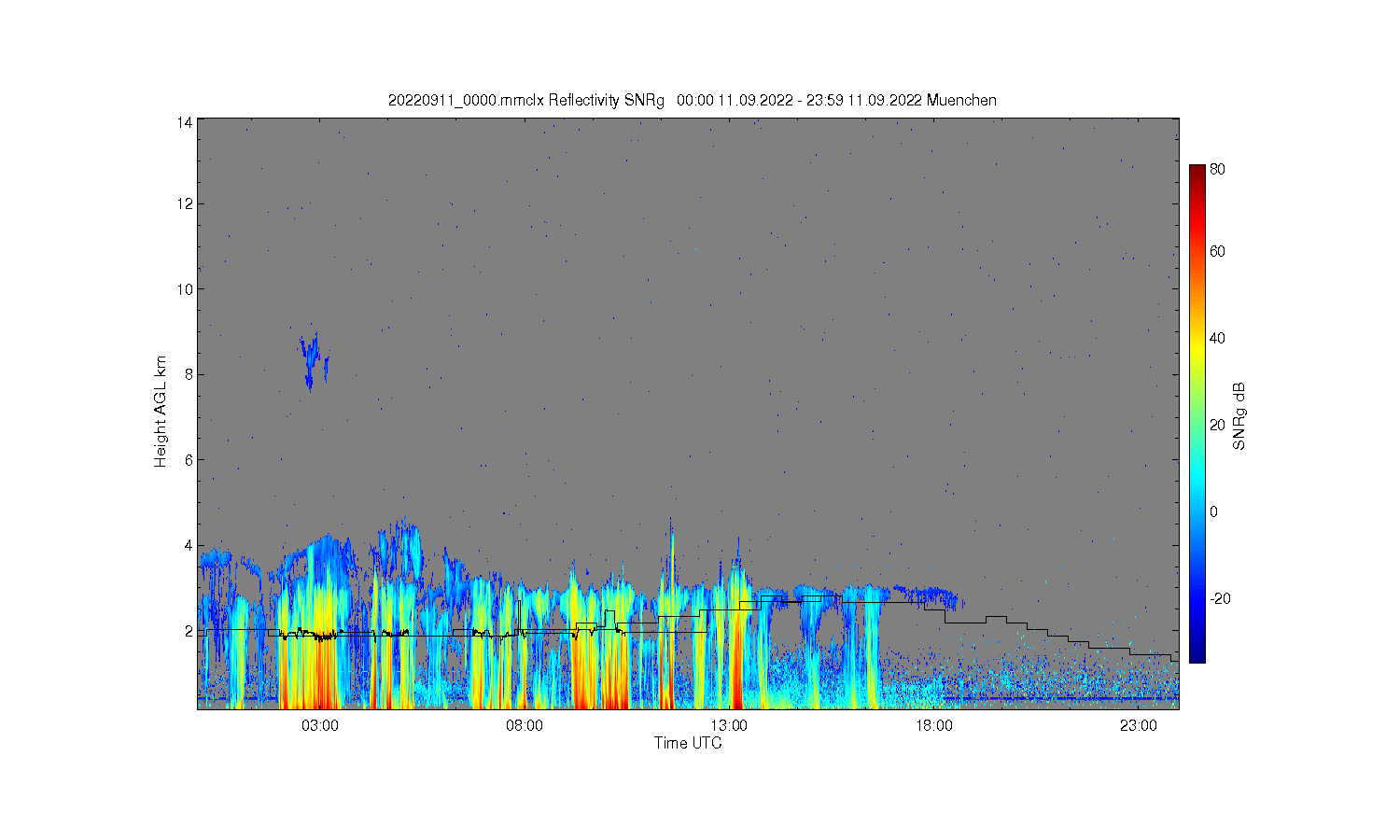Click the isolated blue cloud echo near 8 km
The height and width of the screenshot is (840, 1400).
(313, 361)
